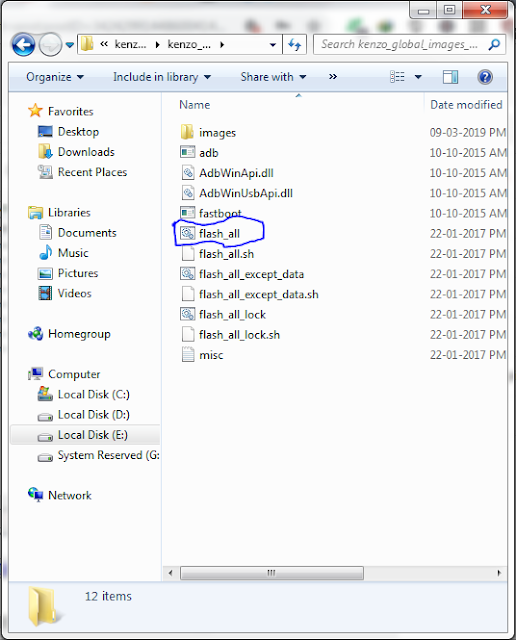Click the '12 items' status text
Viewport: 516px width, 640px height.
point(108,596)
